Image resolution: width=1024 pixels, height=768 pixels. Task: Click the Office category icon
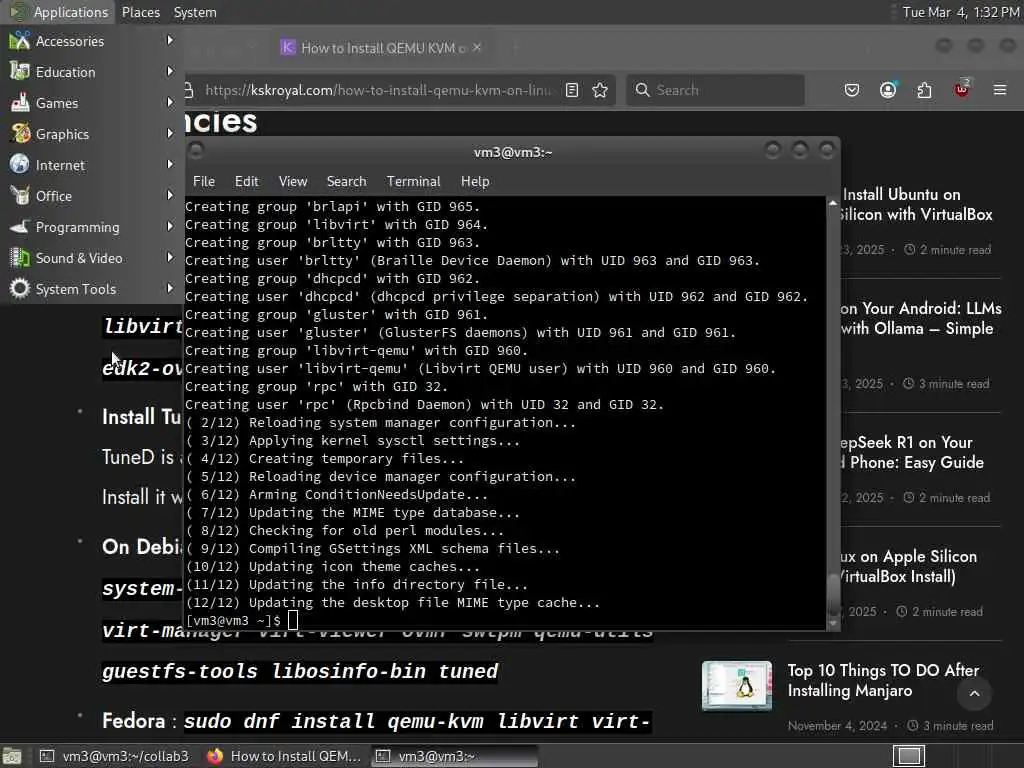20,195
